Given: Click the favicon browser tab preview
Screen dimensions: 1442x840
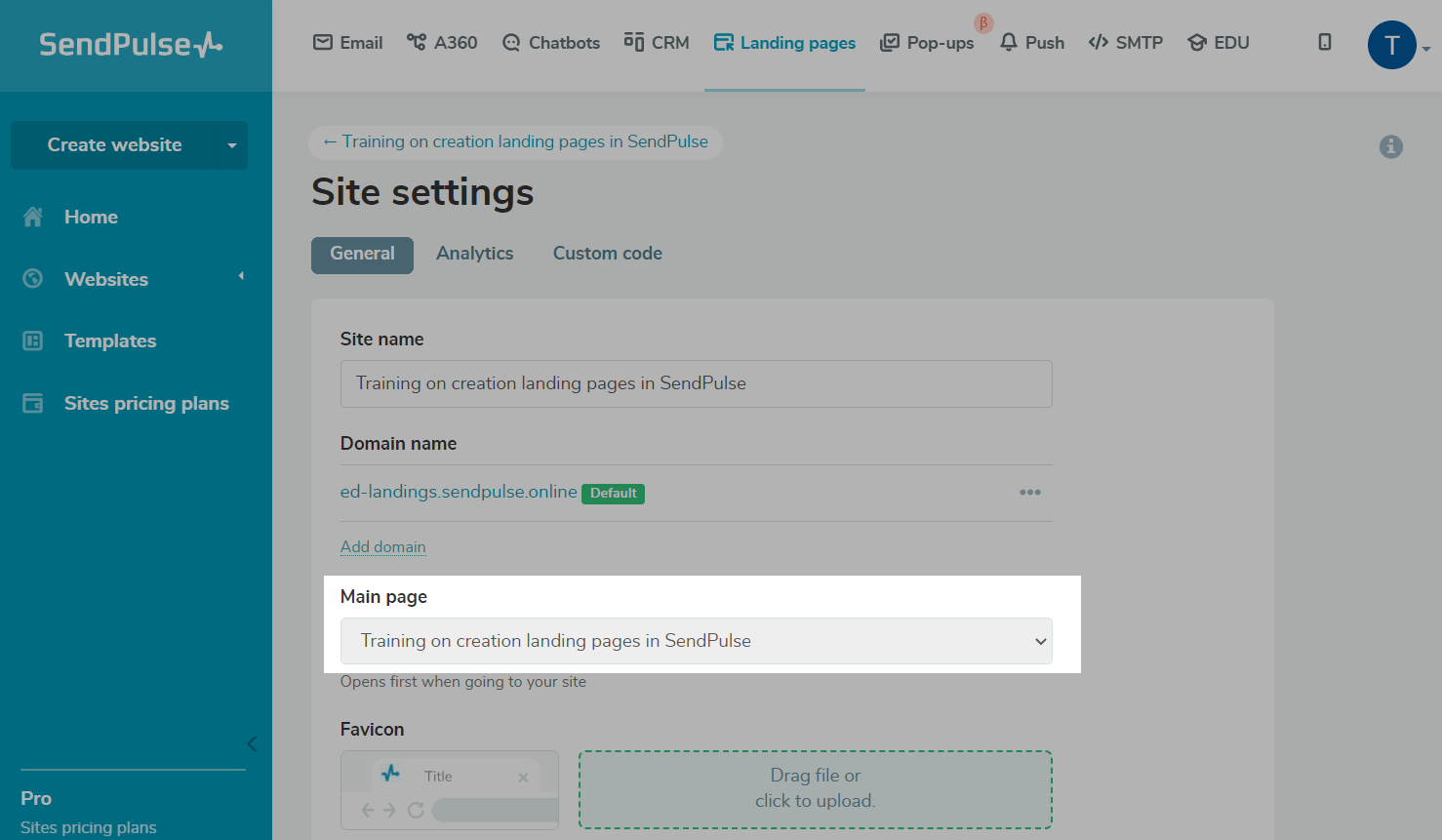Looking at the screenshot, I should click(x=450, y=789).
